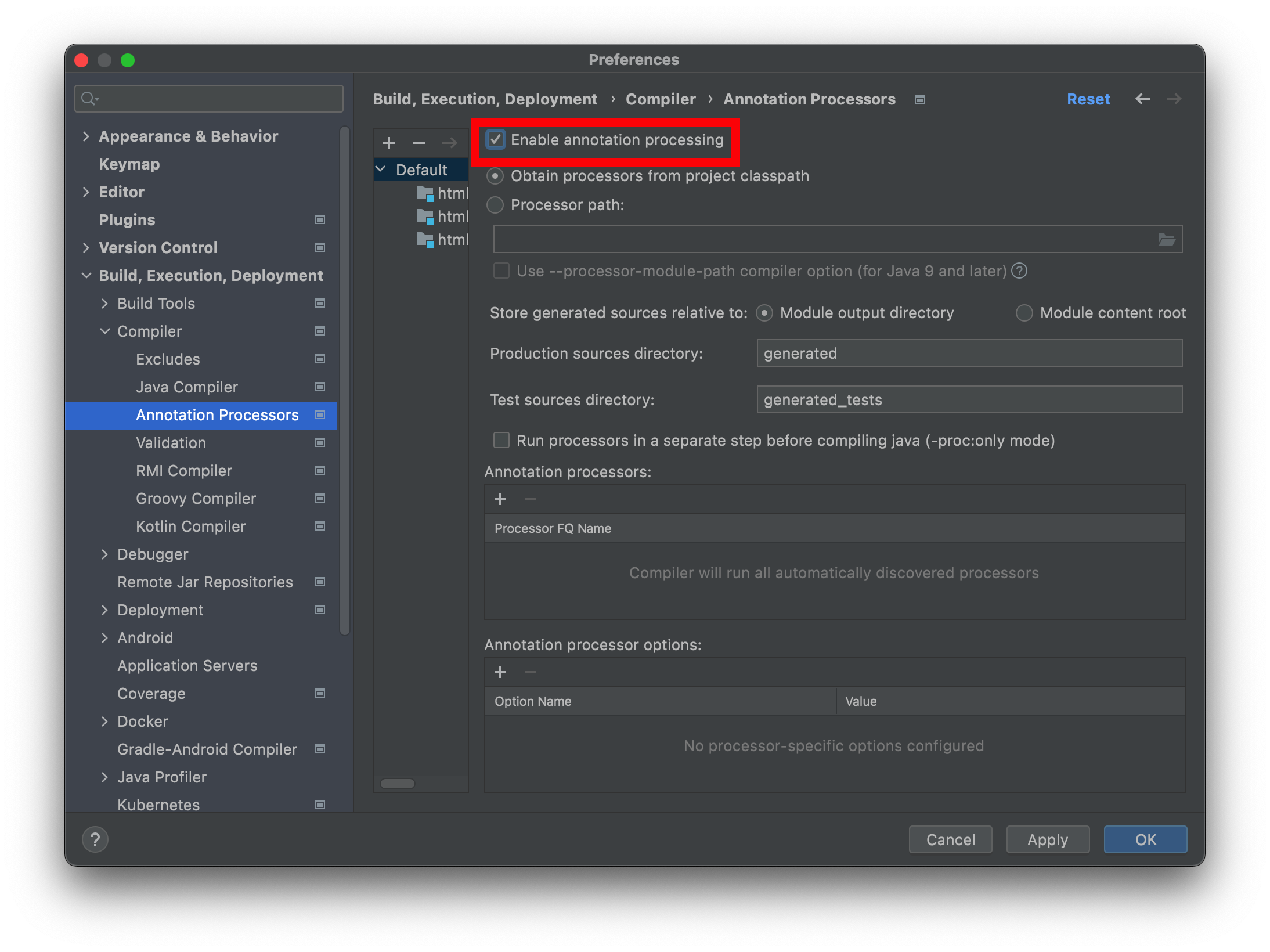The width and height of the screenshot is (1270, 952).
Task: Collapse the Compiler tree node
Action: [105, 331]
